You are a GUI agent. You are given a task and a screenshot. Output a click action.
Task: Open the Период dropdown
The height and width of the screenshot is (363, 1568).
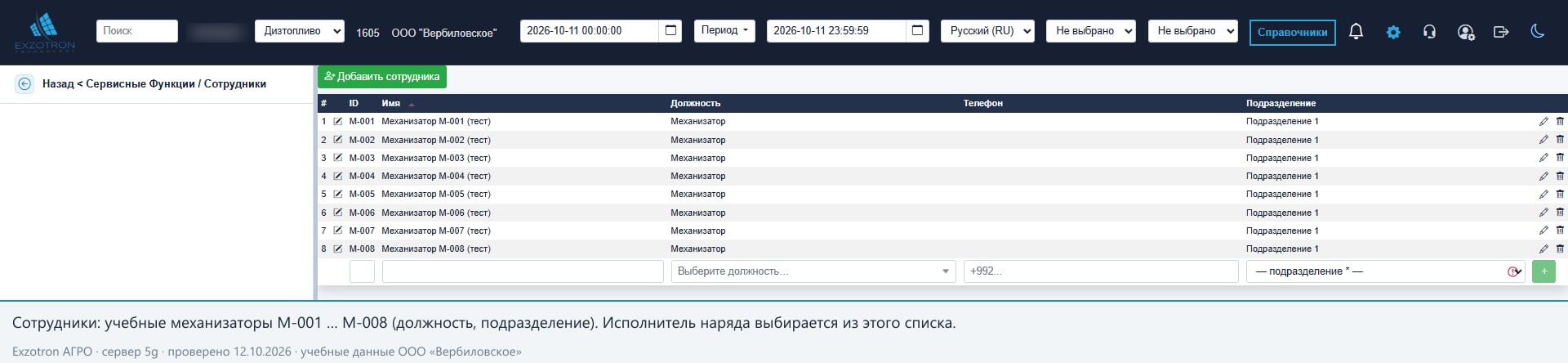click(x=724, y=31)
